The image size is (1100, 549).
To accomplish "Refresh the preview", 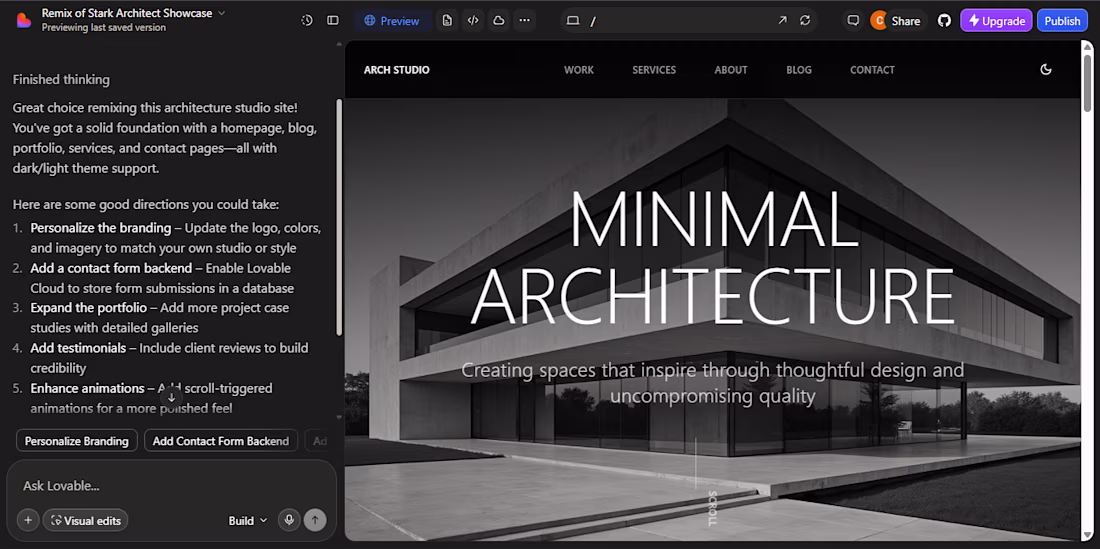I will (805, 20).
